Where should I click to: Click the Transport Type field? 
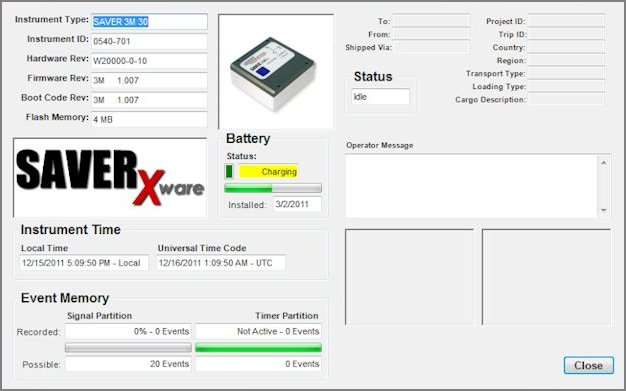(566, 73)
